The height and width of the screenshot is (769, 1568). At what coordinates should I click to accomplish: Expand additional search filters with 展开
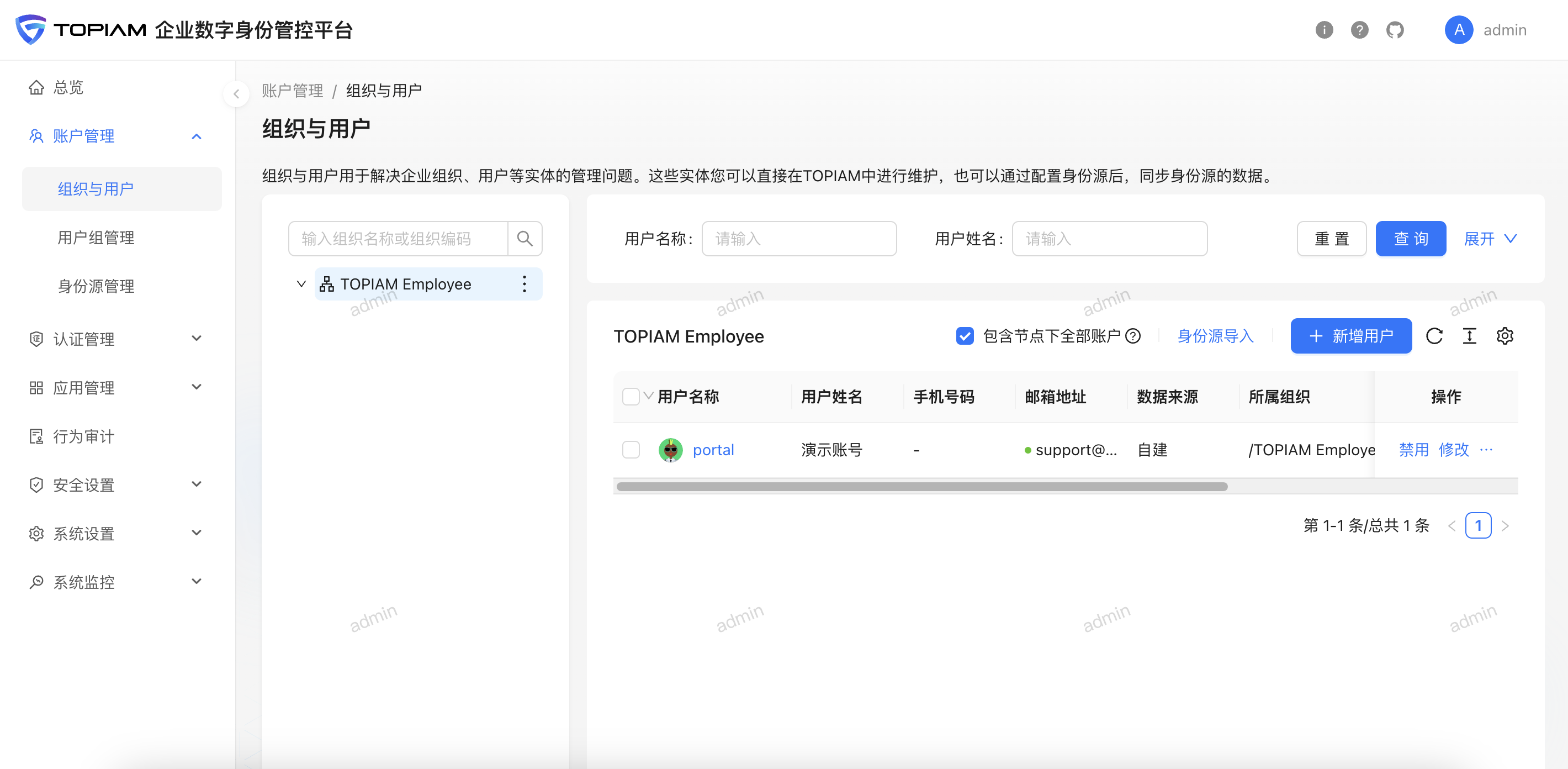click(x=1490, y=239)
